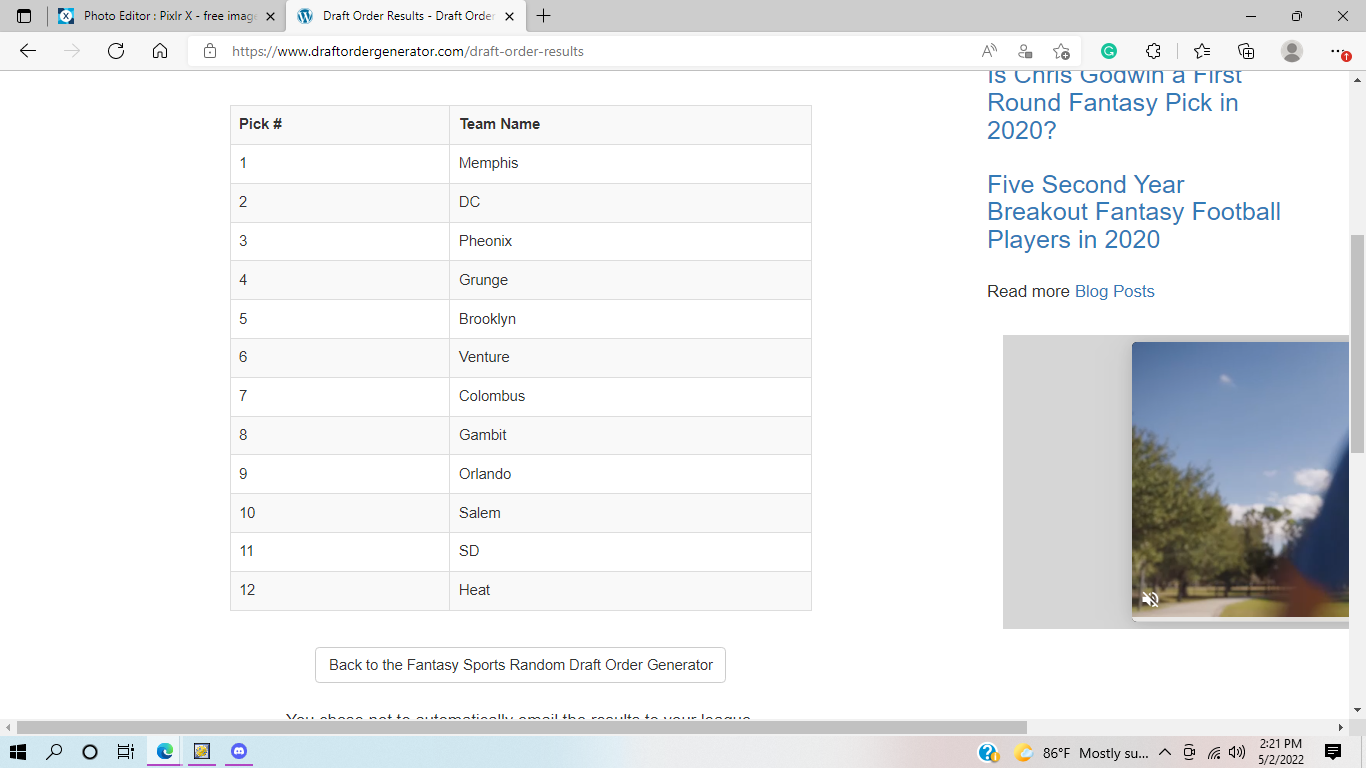The image size is (1366, 768).
Task: Open the browser extensions puzzle icon
Action: click(1153, 51)
